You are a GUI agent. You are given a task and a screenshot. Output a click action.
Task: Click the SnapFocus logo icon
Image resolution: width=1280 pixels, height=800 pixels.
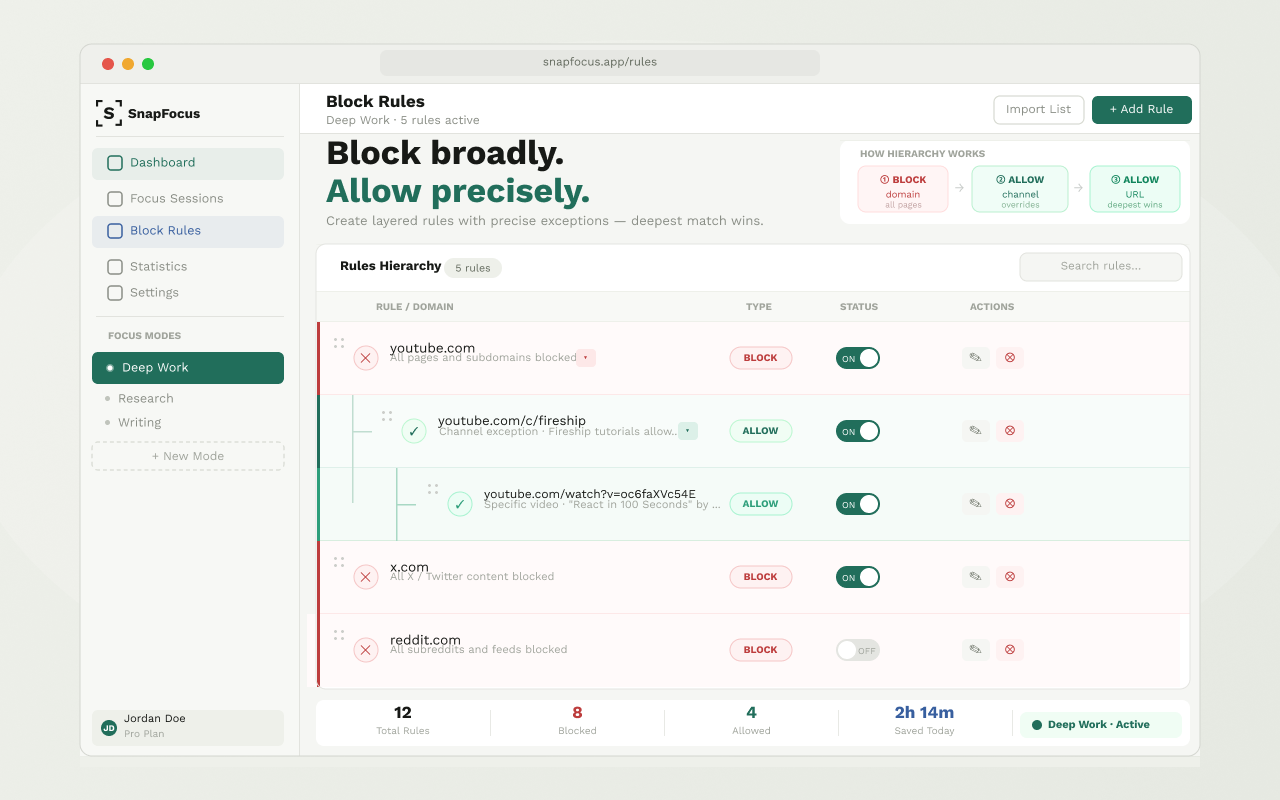[109, 113]
